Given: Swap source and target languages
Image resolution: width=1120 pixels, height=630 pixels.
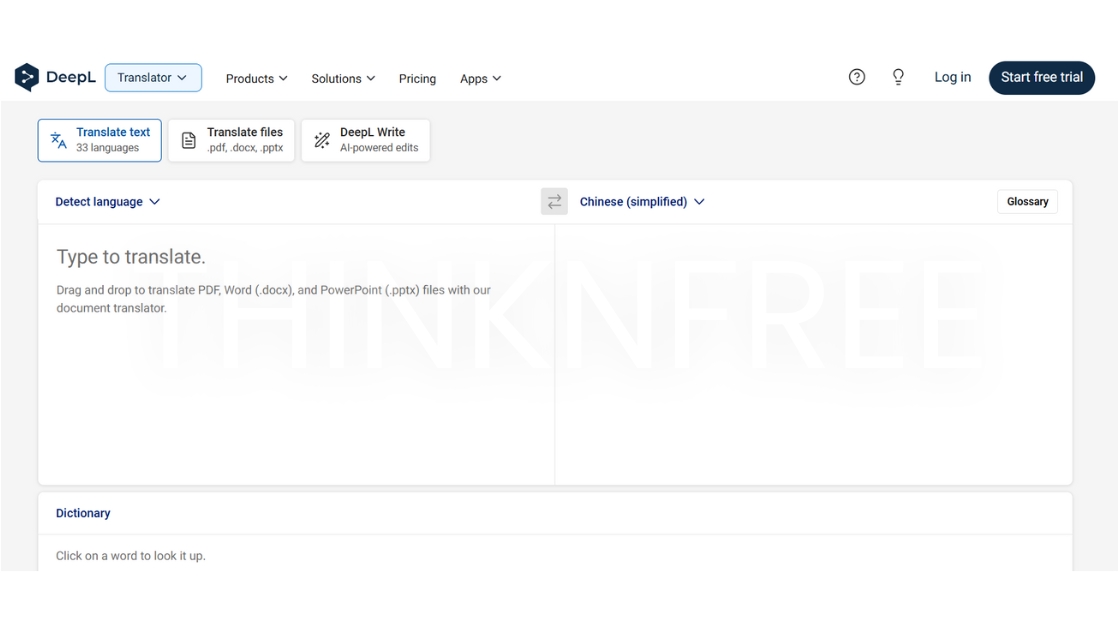Looking at the screenshot, I should 554,201.
